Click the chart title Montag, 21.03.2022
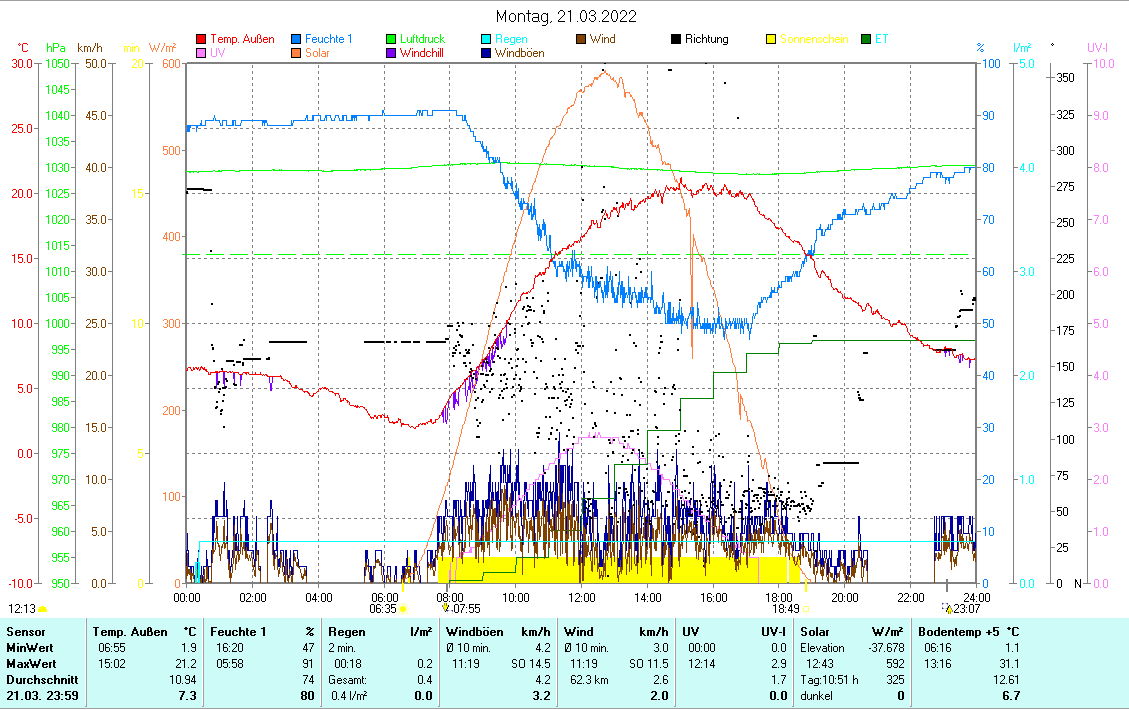Screen dimensions: 1129x710 pyautogui.click(x=566, y=16)
